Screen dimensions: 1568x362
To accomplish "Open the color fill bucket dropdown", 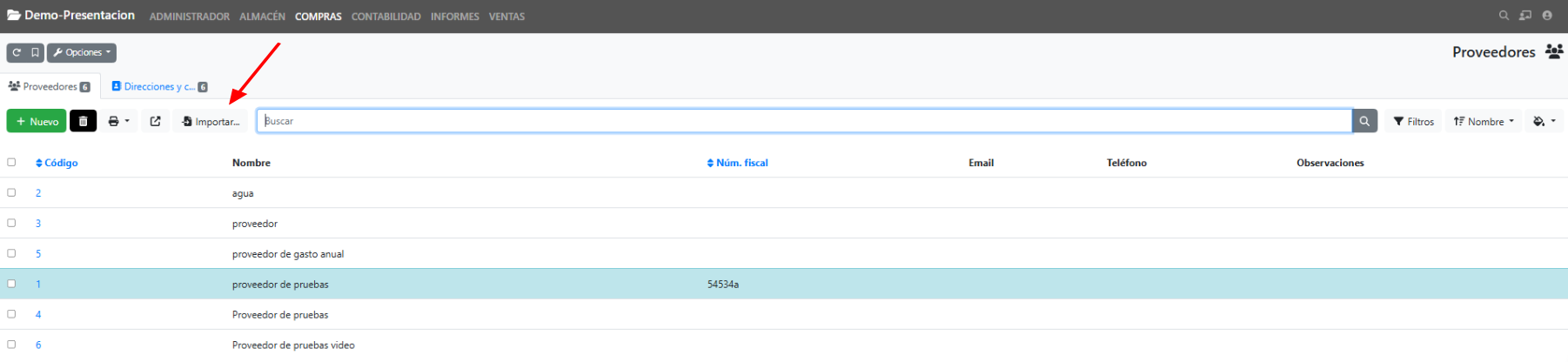I will [1544, 122].
